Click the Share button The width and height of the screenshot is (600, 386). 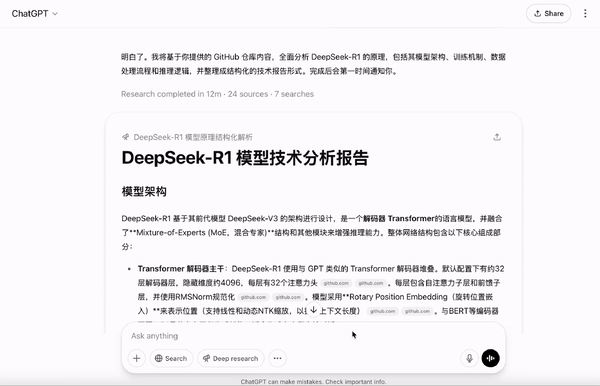click(x=548, y=14)
